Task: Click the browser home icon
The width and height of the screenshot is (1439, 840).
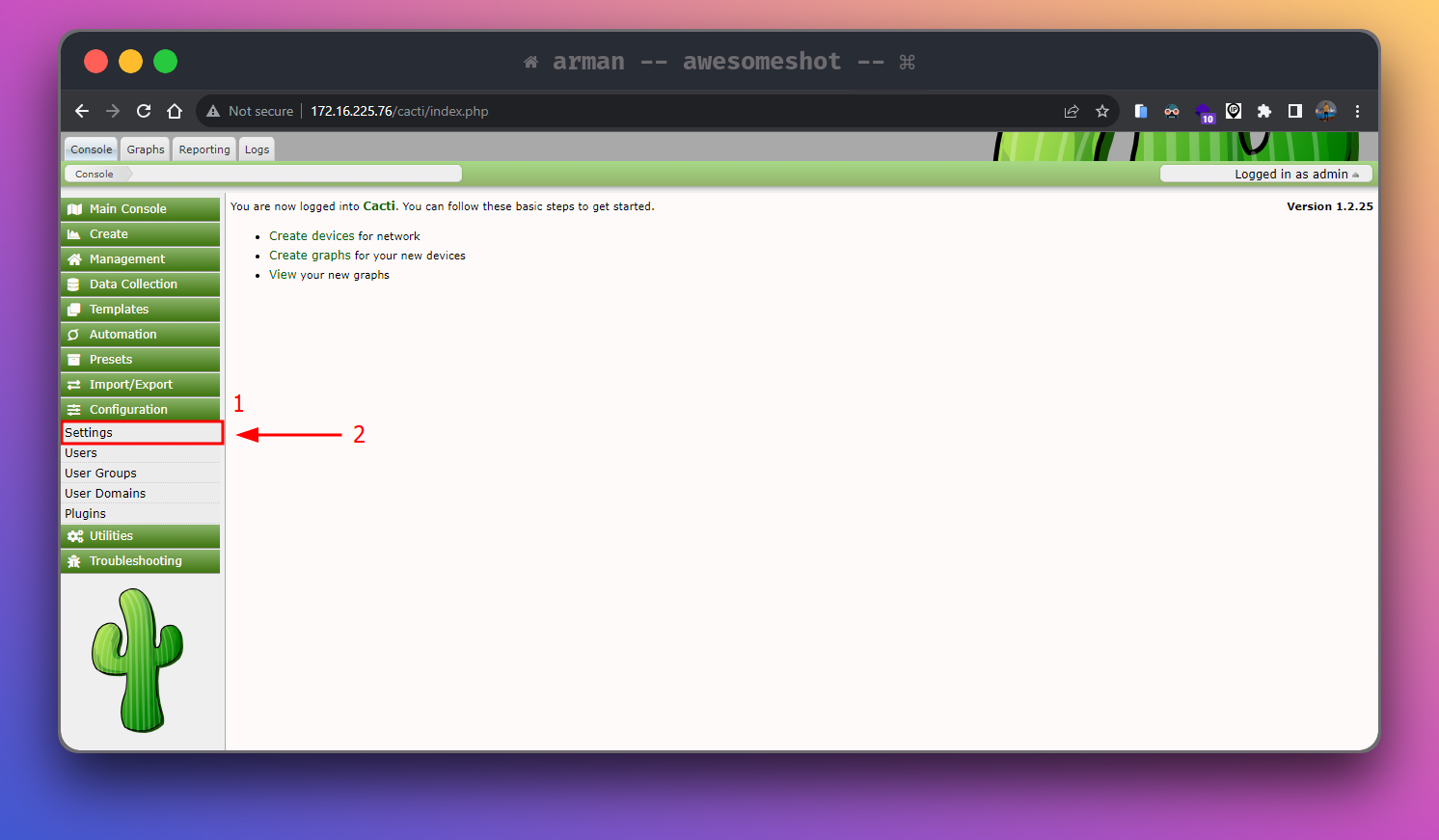Action: (175, 111)
